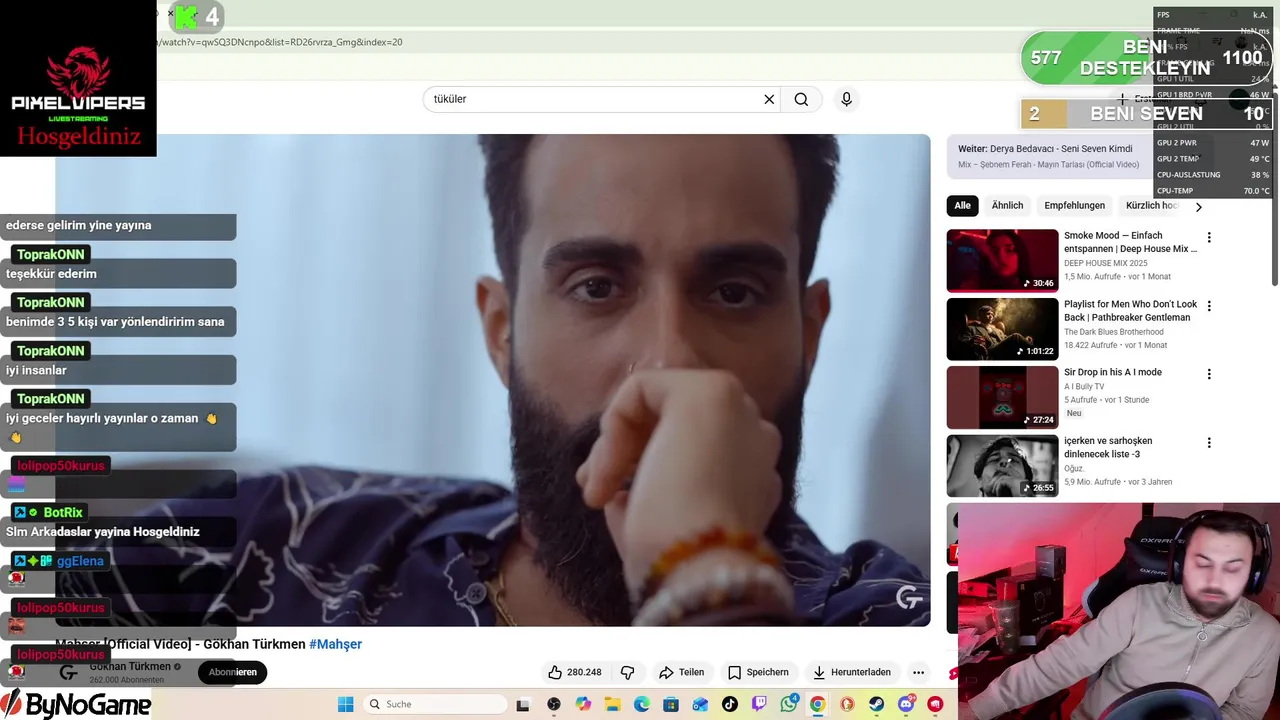Open options menu for Smoke Mood video
The width and height of the screenshot is (1280, 720).
pos(1209,238)
